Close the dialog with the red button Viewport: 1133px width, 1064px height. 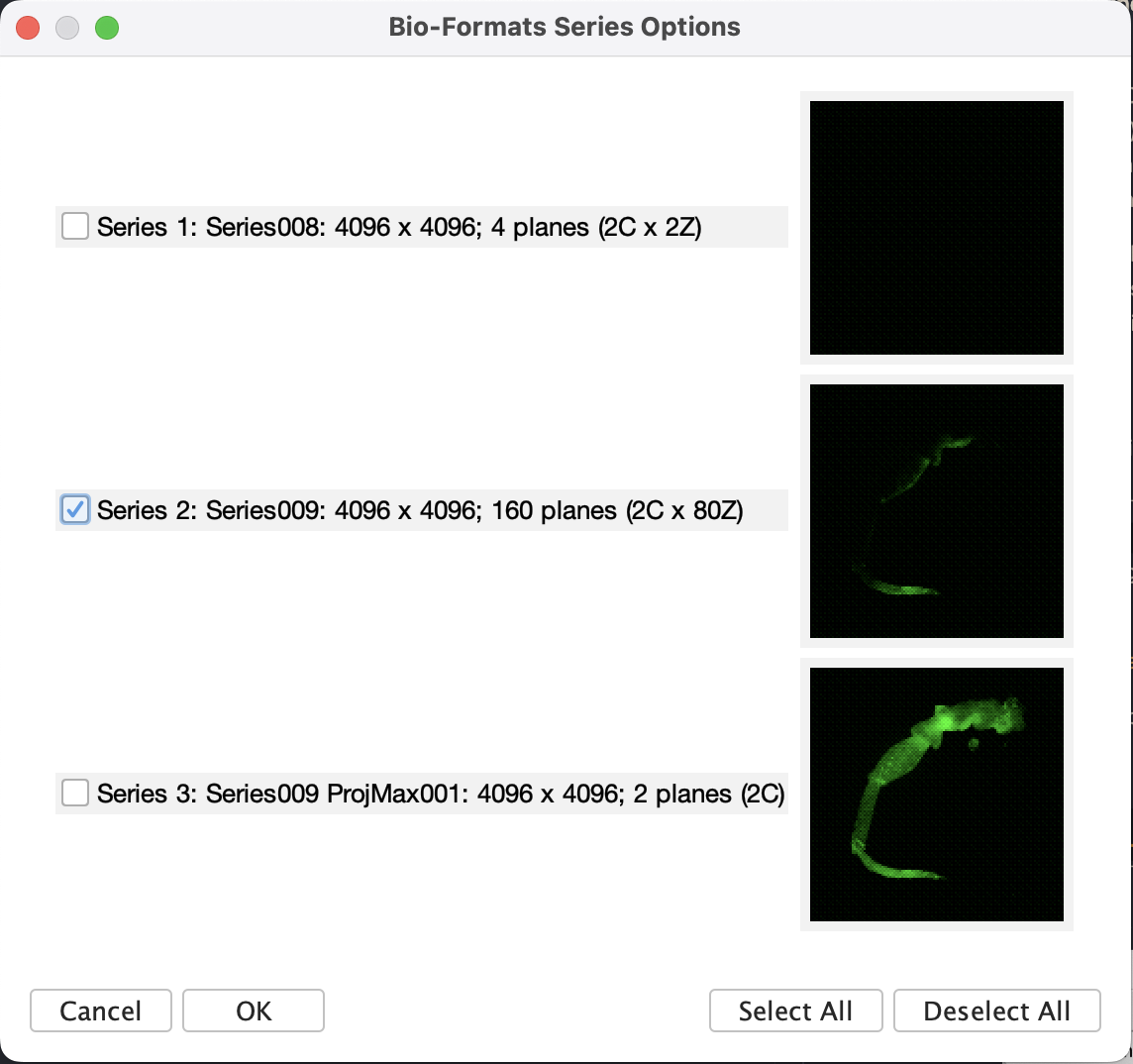[x=28, y=28]
